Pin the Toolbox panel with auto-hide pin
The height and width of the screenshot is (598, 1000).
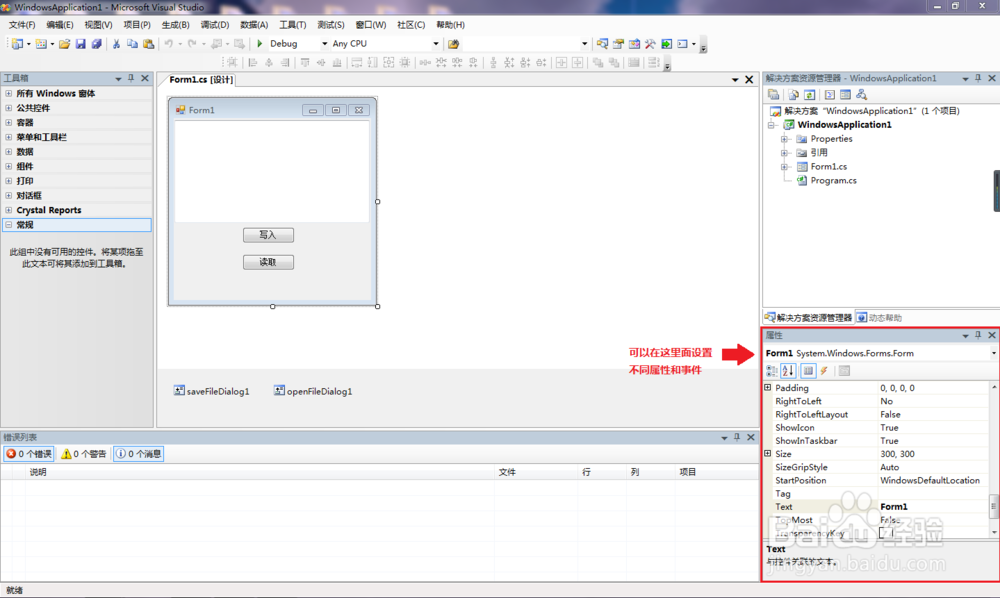tap(131, 78)
